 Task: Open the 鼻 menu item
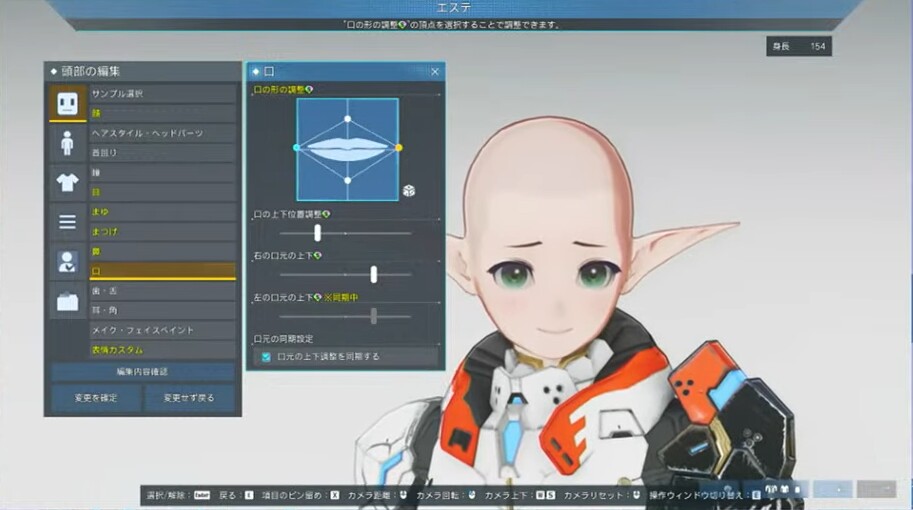(x=162, y=252)
